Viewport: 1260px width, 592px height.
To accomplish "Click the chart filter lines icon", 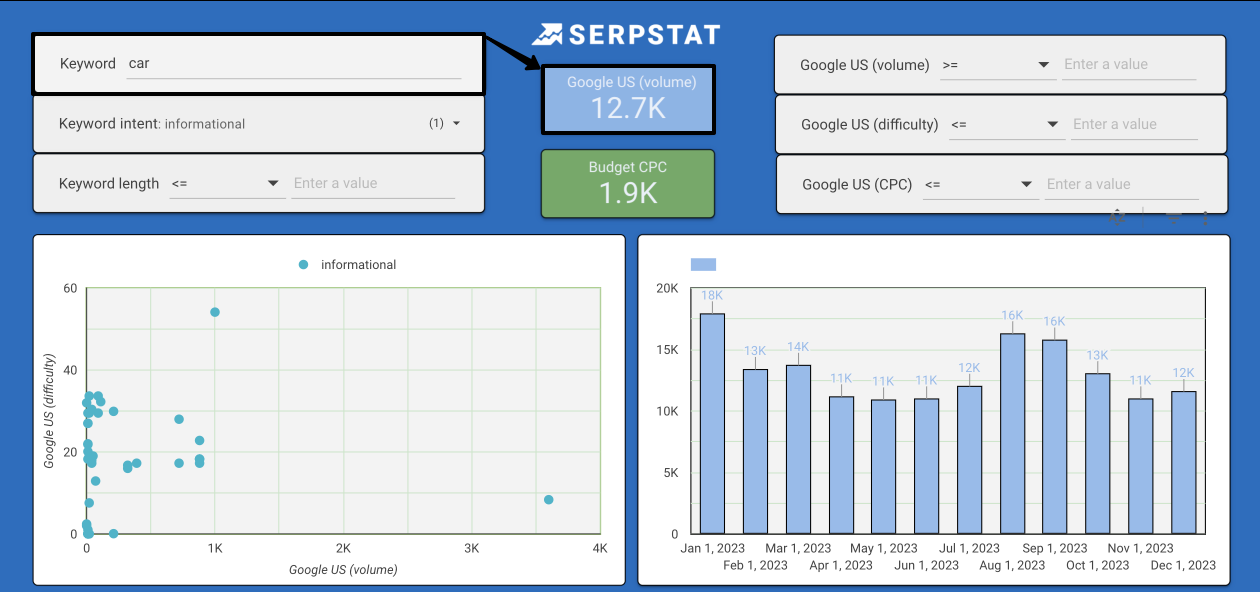I will click(1174, 216).
